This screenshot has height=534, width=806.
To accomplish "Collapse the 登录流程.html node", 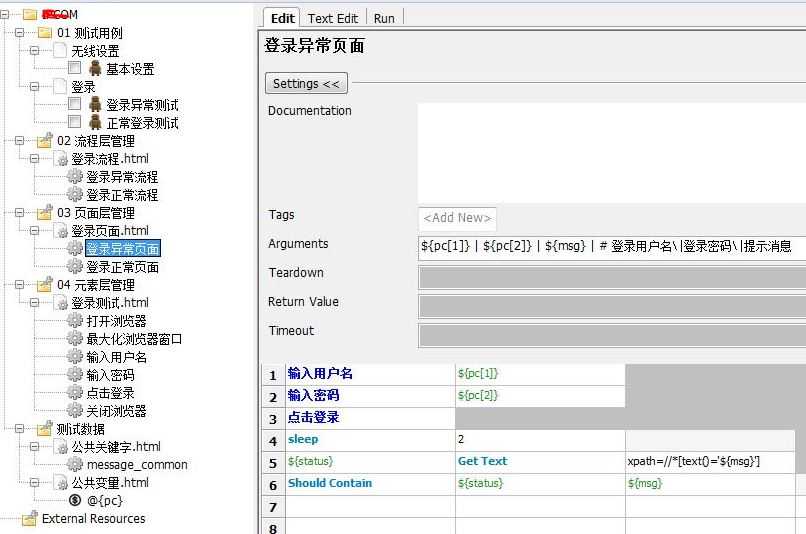I will pyautogui.click(x=34, y=158).
